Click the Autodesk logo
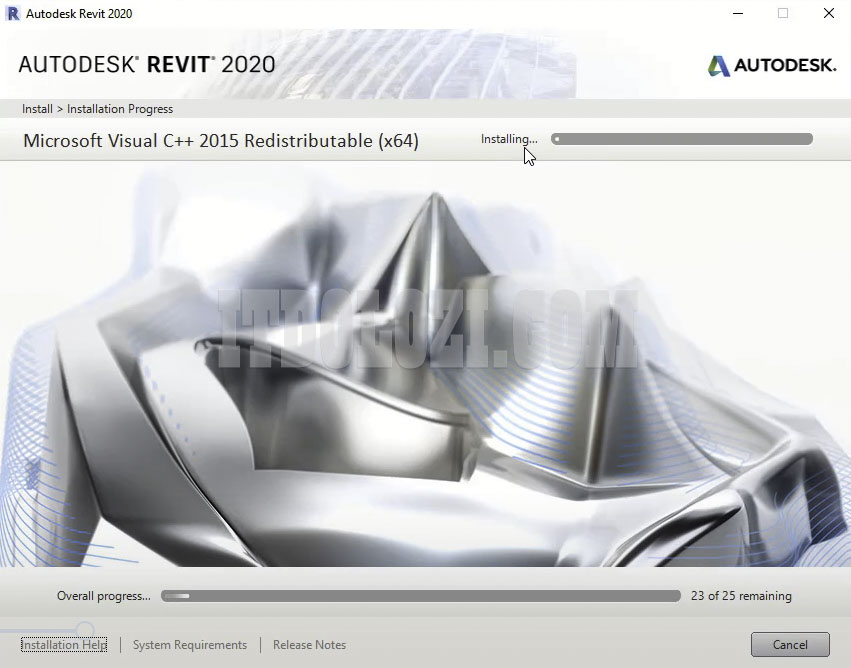851x668 pixels. (x=772, y=66)
